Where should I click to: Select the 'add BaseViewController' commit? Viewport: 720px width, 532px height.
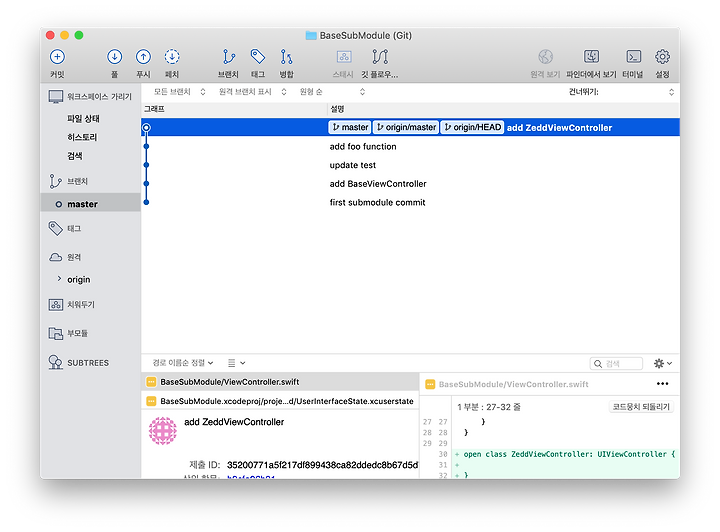click(x=410, y=184)
